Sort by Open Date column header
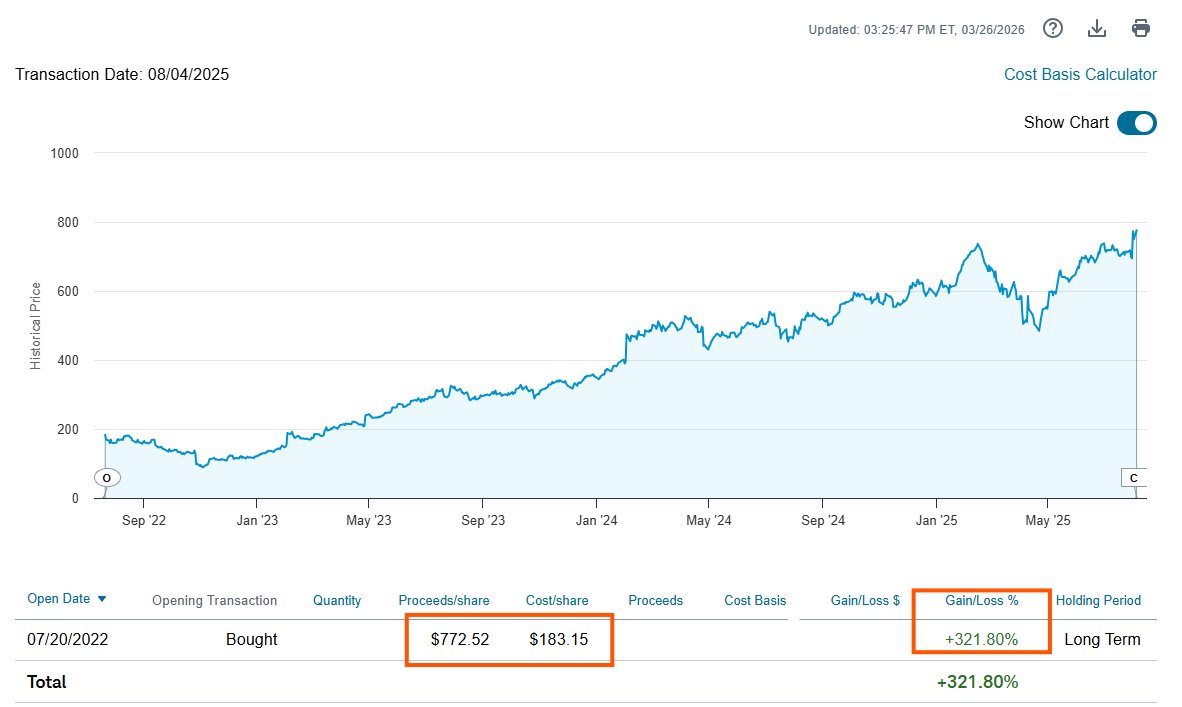Viewport: 1182px width, 707px height. click(x=59, y=598)
